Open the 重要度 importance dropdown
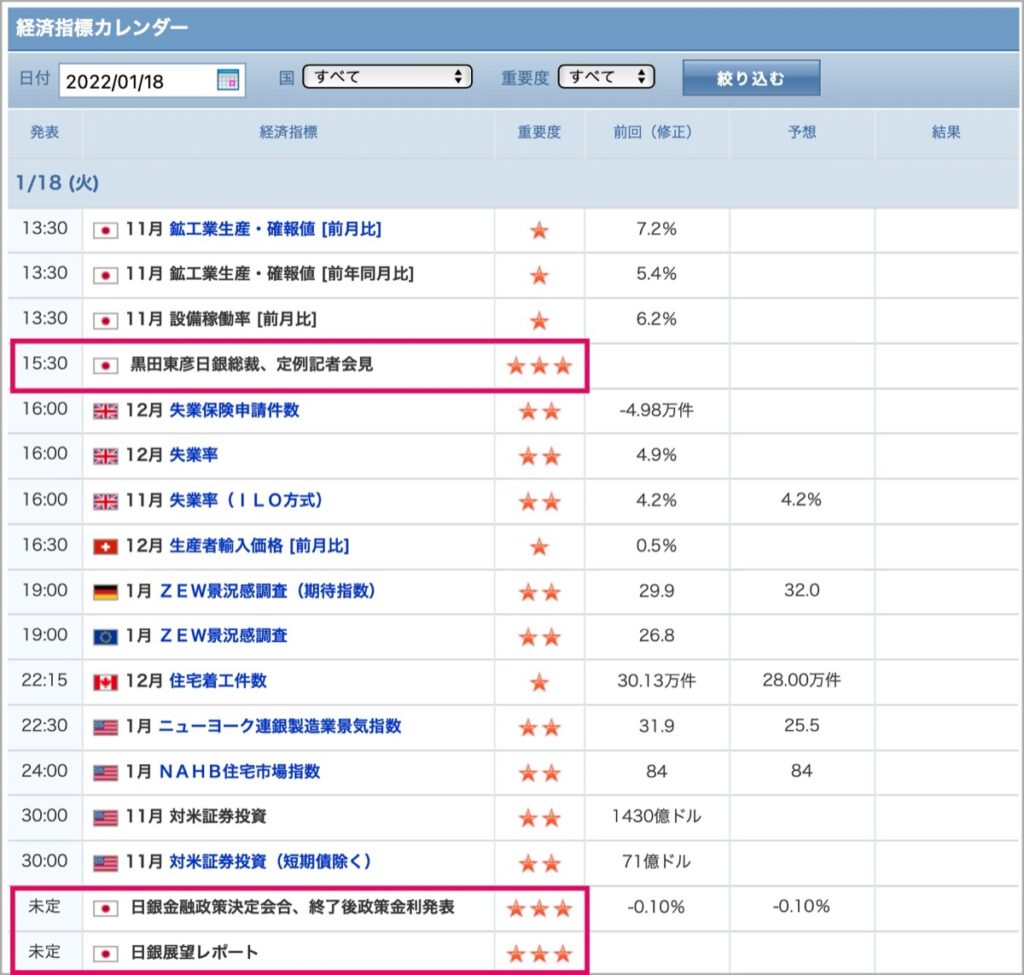The image size is (1024, 975). coord(606,77)
